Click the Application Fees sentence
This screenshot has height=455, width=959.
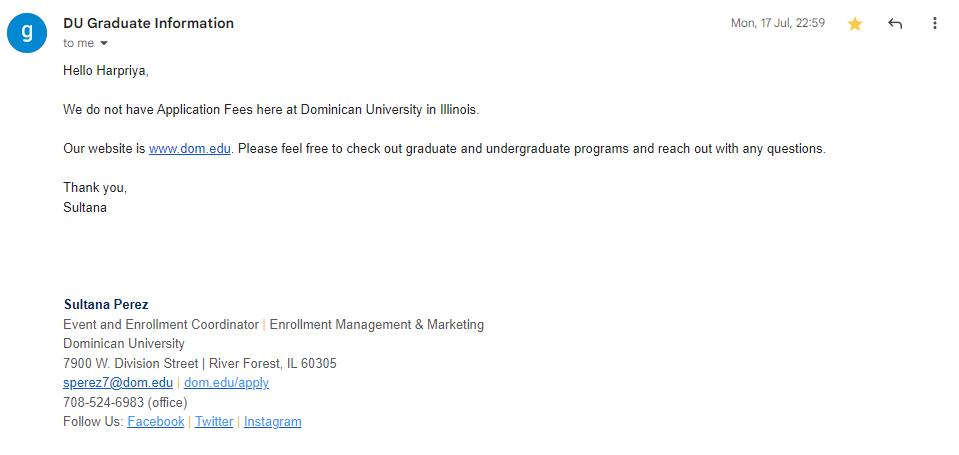tap(271, 110)
